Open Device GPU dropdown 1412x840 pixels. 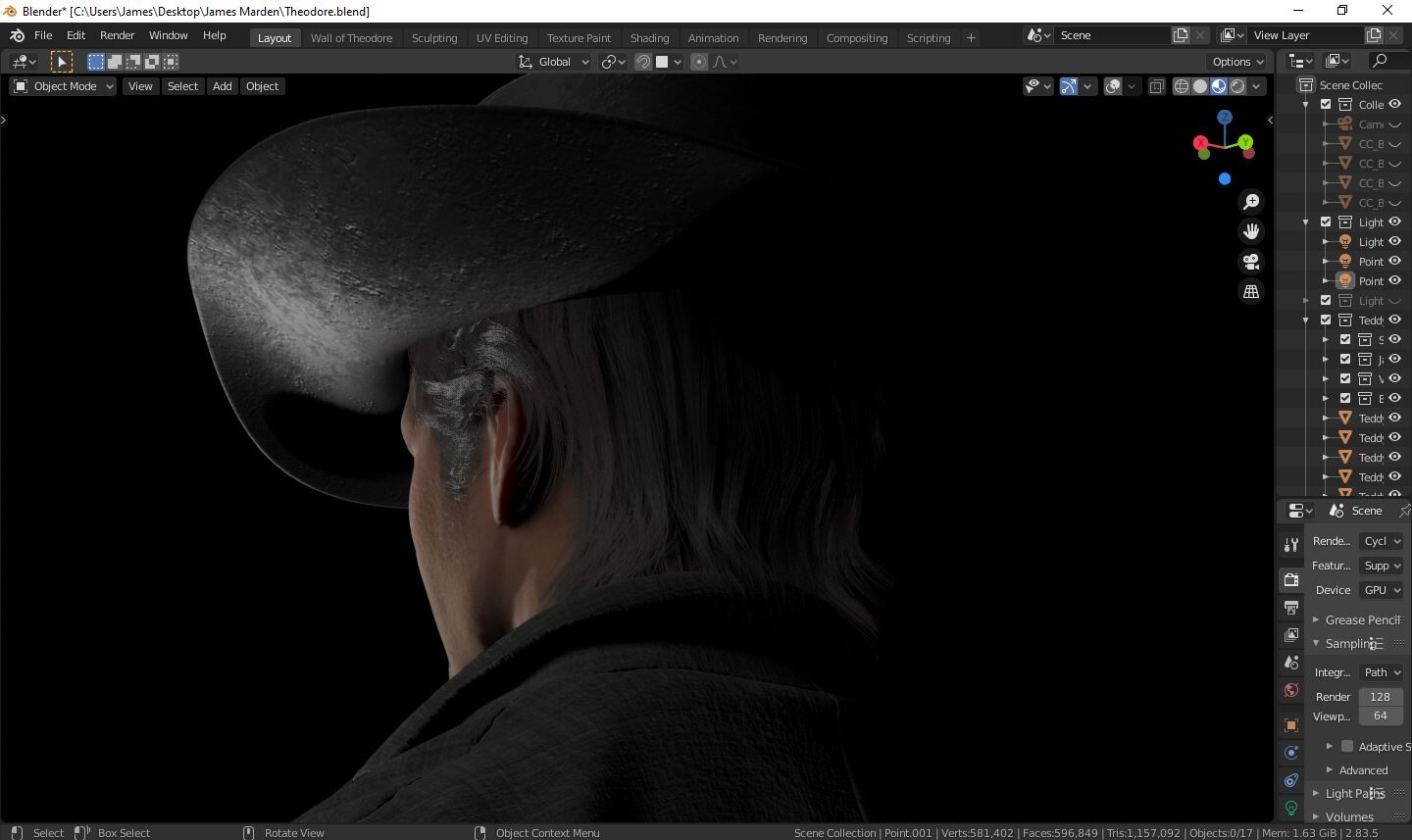click(x=1381, y=590)
